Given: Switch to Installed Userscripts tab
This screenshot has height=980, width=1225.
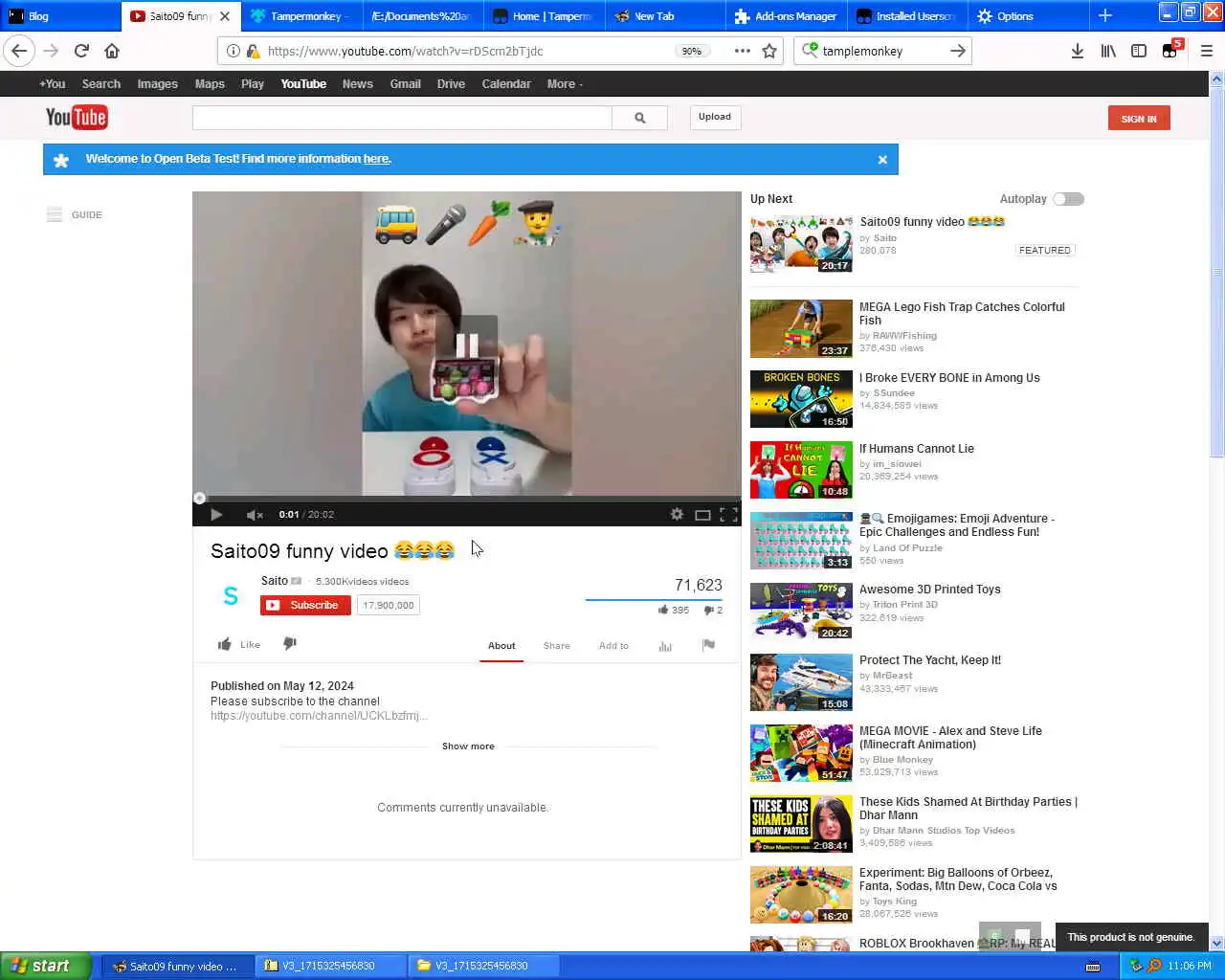Looking at the screenshot, I should 907,15.
